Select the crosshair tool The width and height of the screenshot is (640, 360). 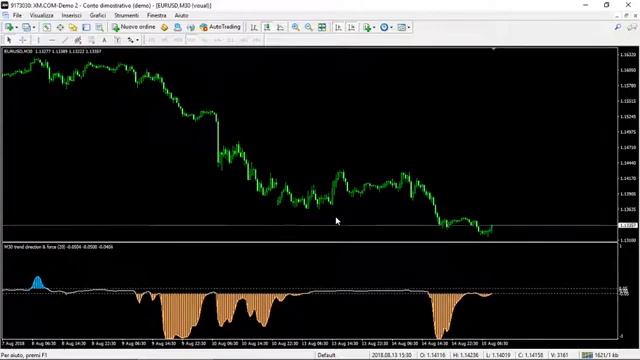[22, 40]
